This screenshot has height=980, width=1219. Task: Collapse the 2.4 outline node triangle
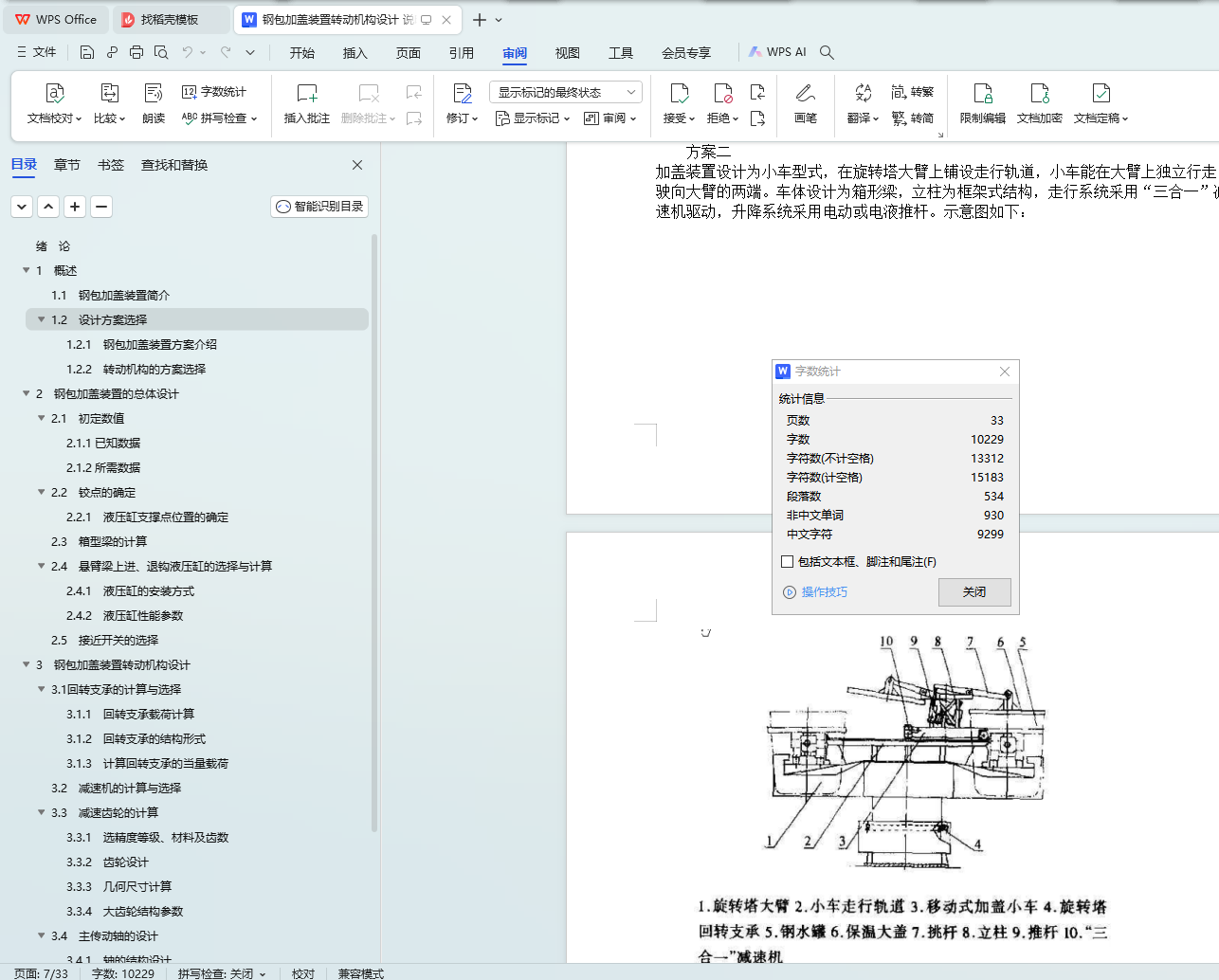click(x=41, y=566)
